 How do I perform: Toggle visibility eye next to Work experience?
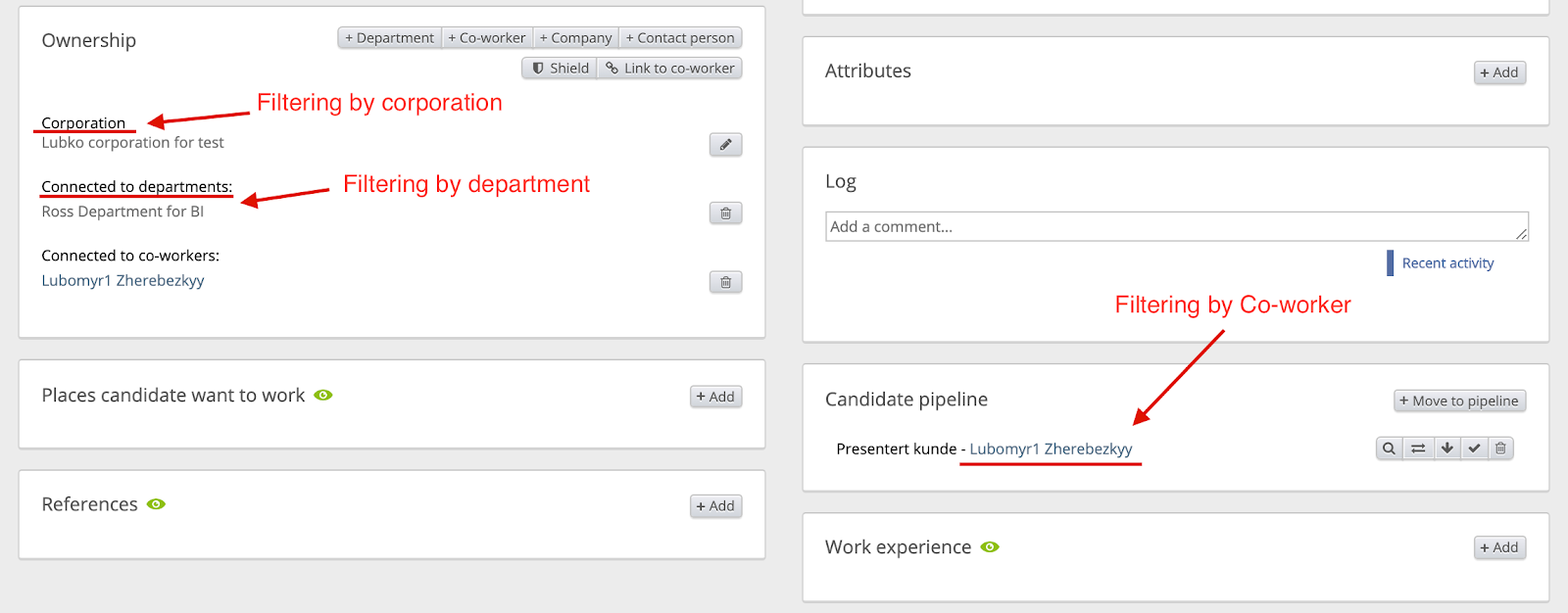pyautogui.click(x=990, y=546)
